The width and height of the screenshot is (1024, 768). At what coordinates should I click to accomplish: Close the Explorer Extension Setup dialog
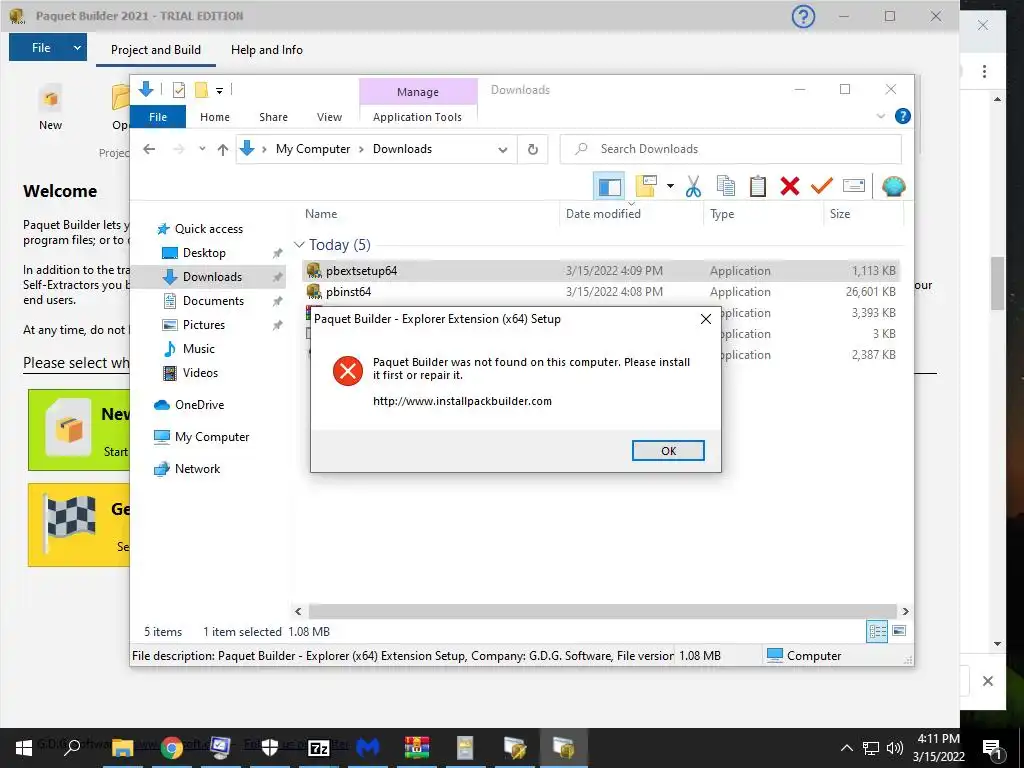pos(706,319)
